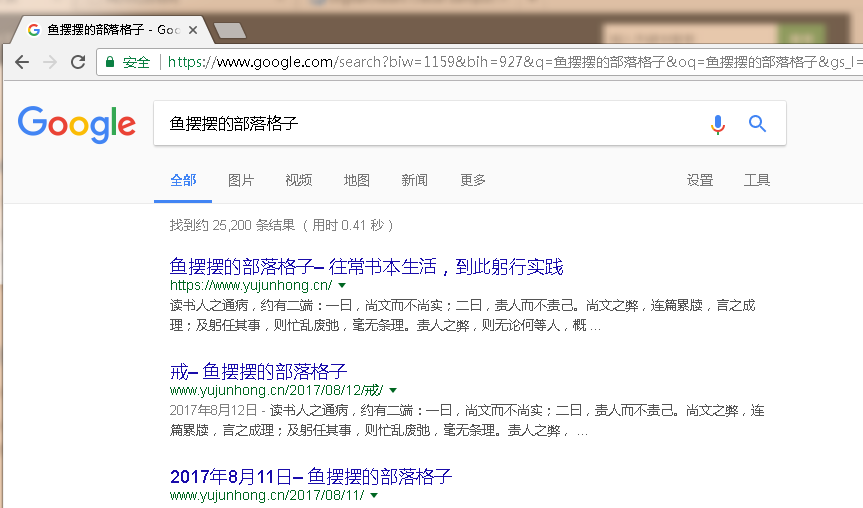
Task: Click the green secure padlock icon
Action: 110,62
